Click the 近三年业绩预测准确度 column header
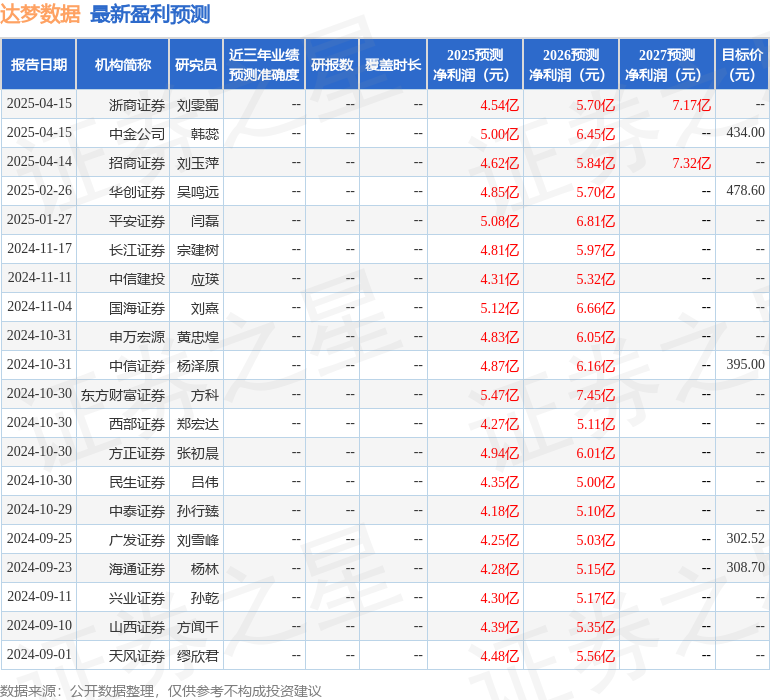770x700 pixels. point(264,65)
